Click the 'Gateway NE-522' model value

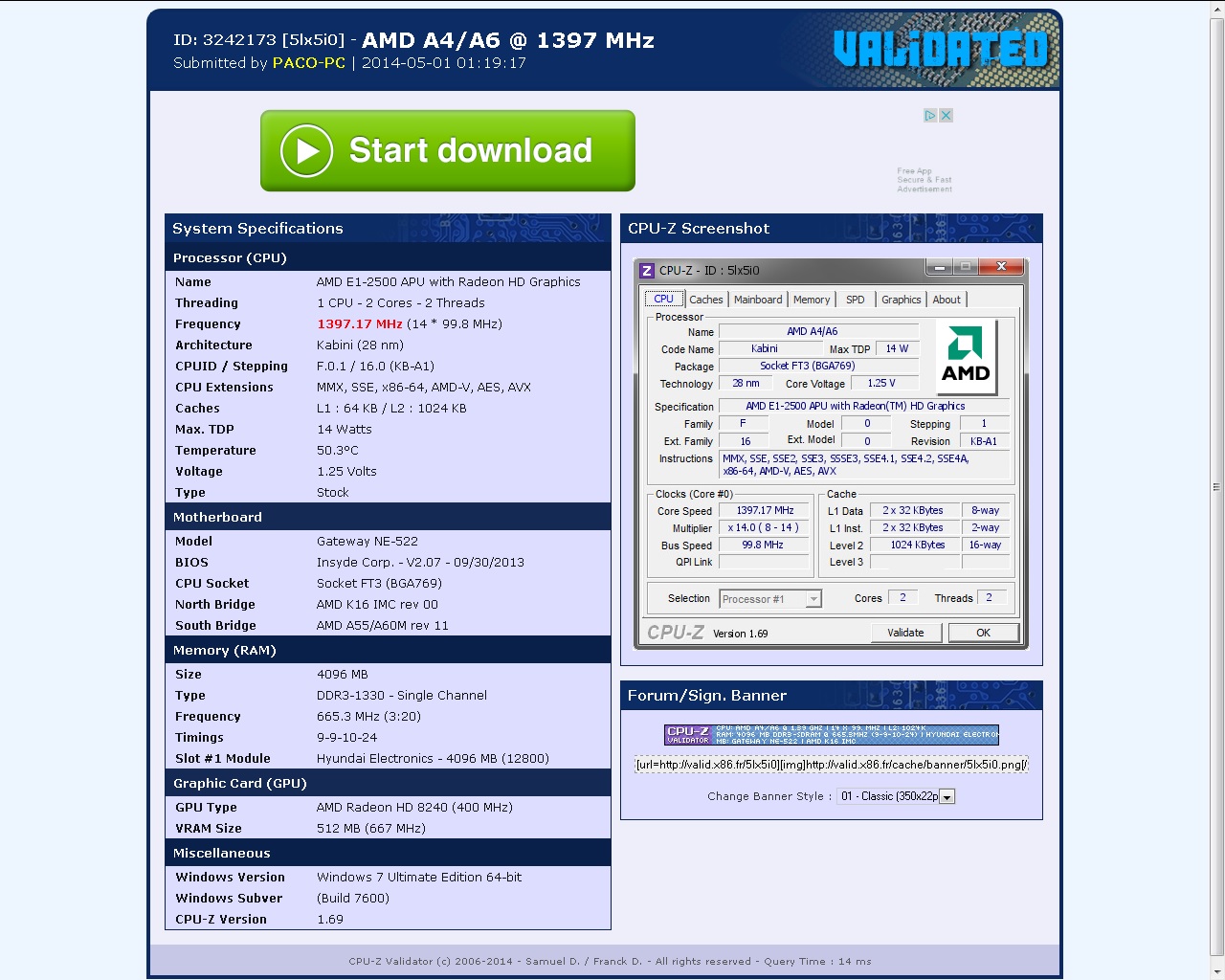tap(367, 541)
